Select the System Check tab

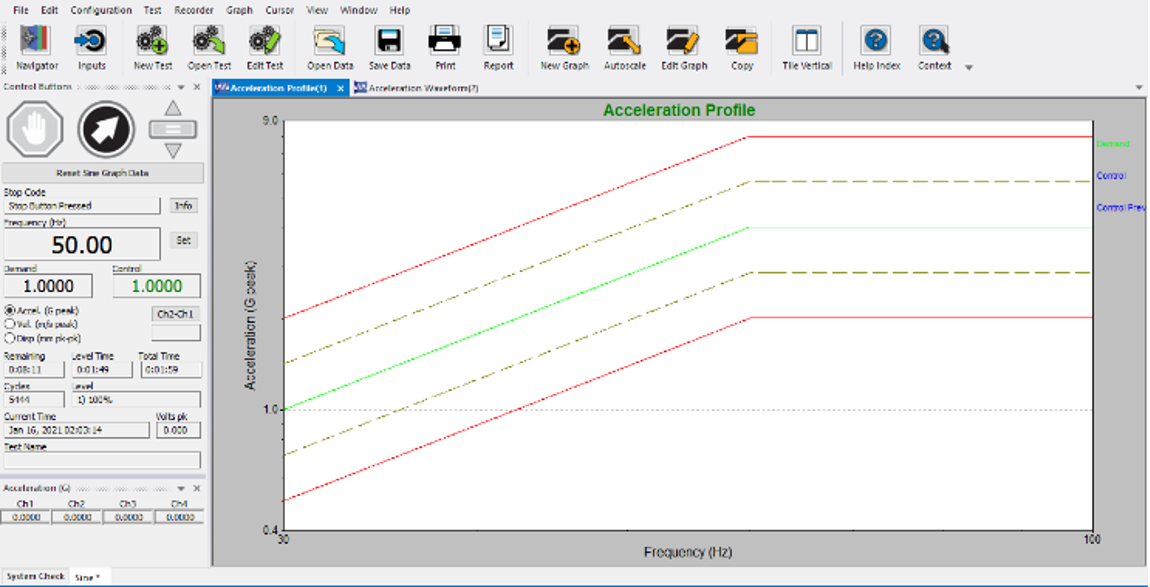click(36, 576)
